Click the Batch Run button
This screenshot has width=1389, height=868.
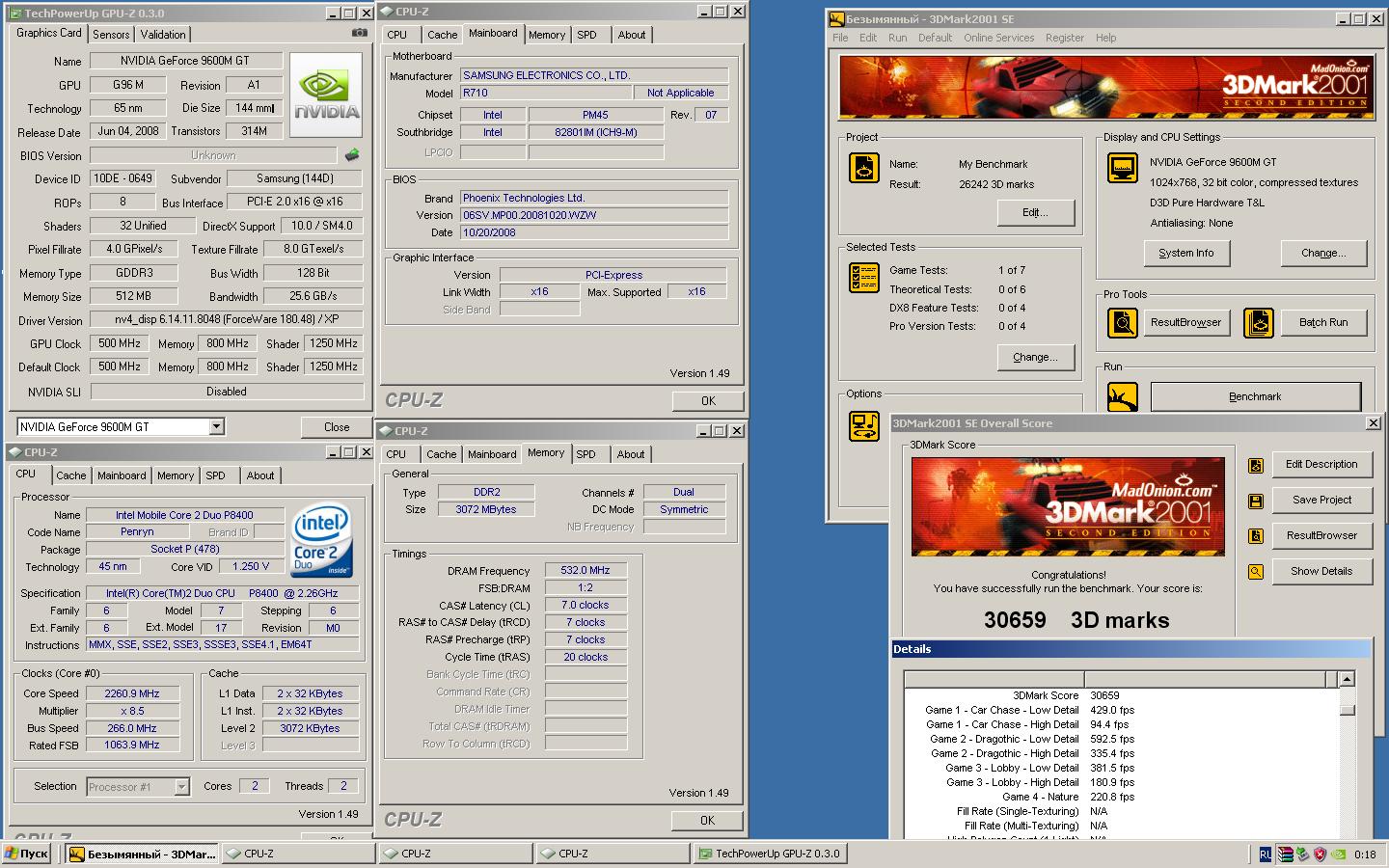pyautogui.click(x=1322, y=322)
